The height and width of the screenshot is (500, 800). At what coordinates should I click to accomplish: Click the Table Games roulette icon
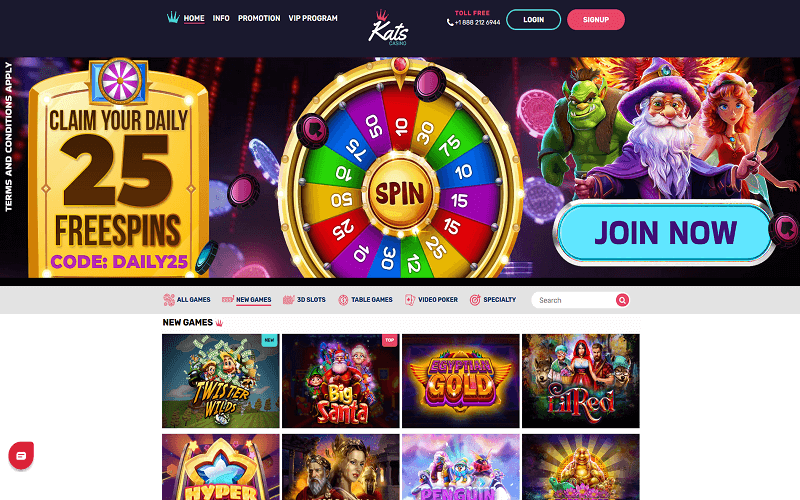tap(343, 299)
